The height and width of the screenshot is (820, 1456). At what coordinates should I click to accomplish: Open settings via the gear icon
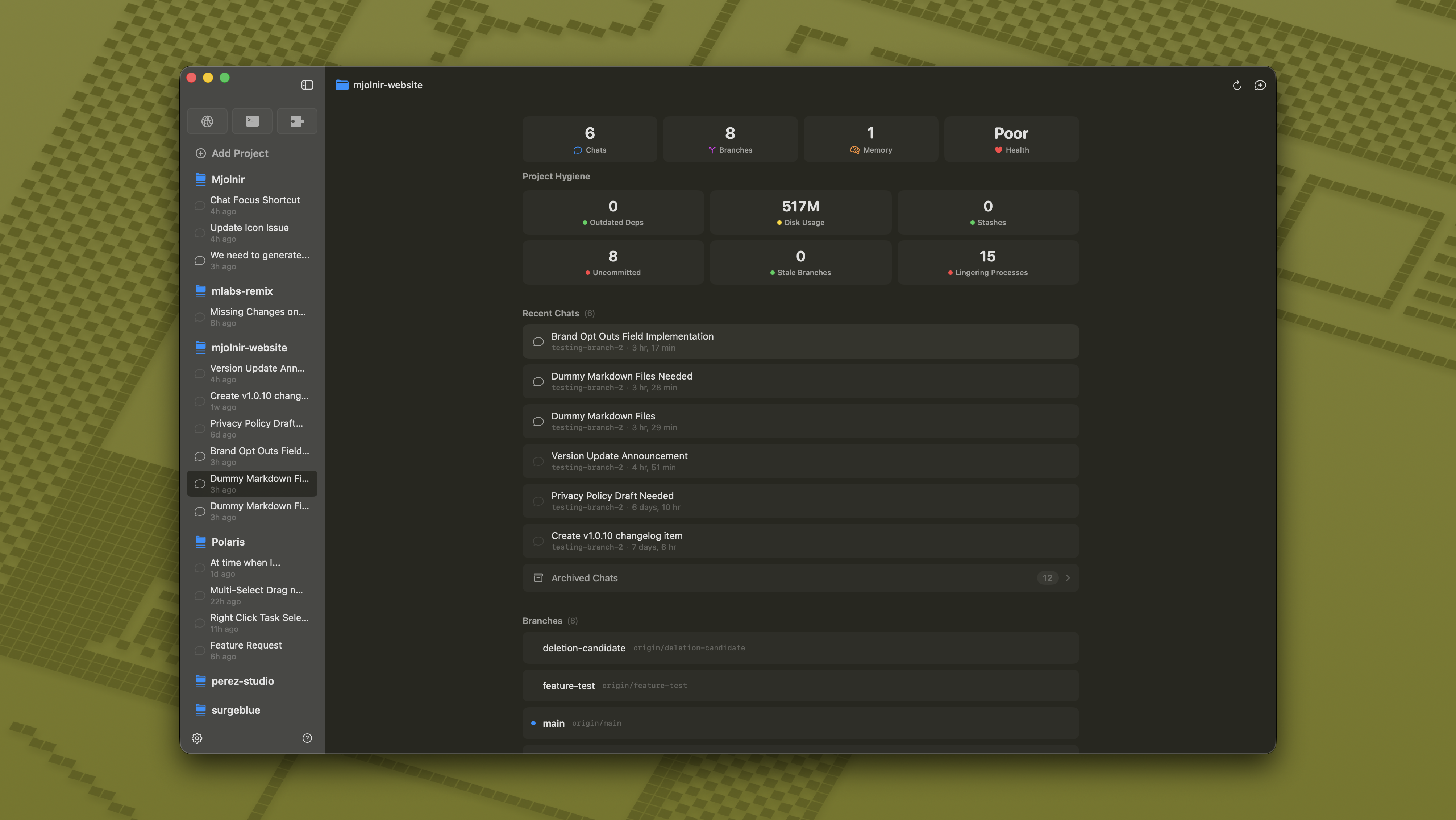197,738
